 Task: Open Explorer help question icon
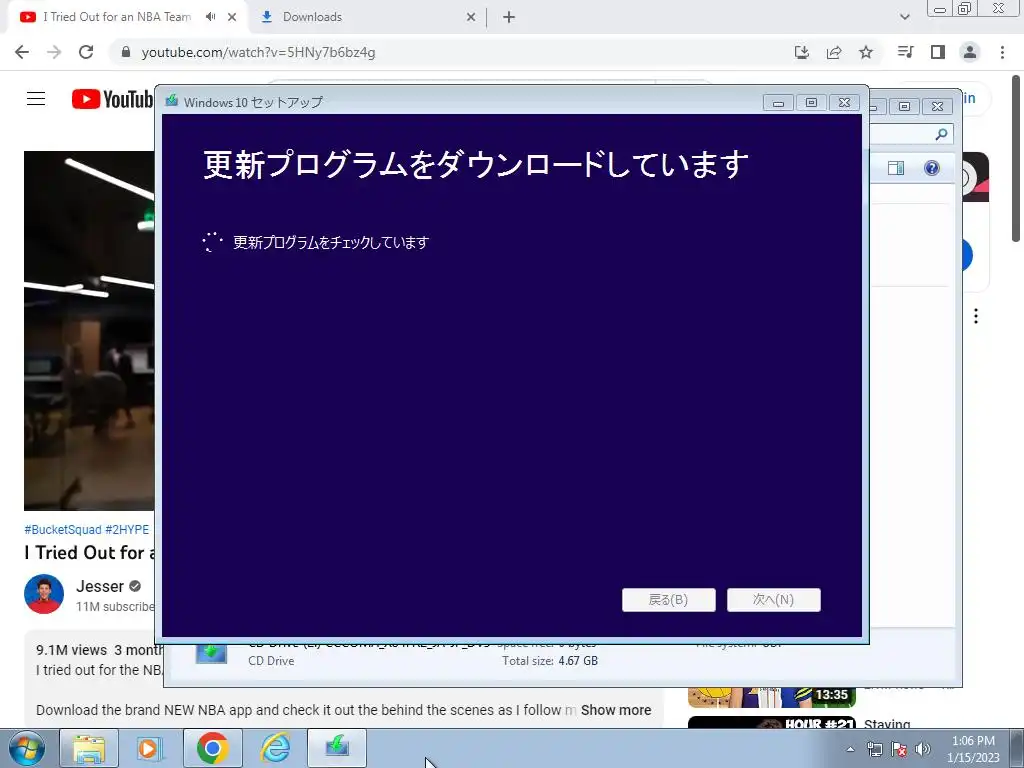point(932,168)
